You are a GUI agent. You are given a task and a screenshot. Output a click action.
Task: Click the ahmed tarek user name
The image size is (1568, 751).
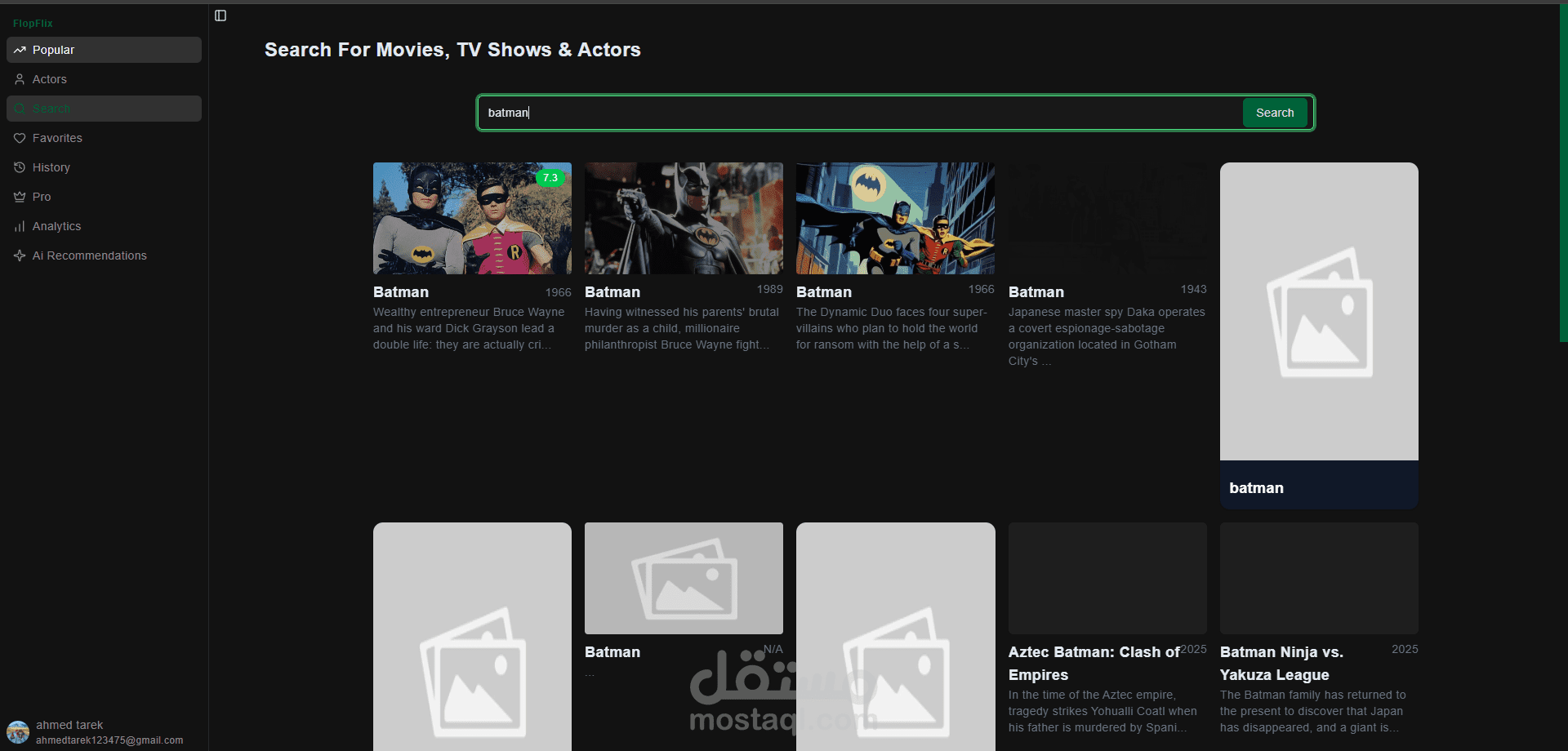(x=69, y=725)
